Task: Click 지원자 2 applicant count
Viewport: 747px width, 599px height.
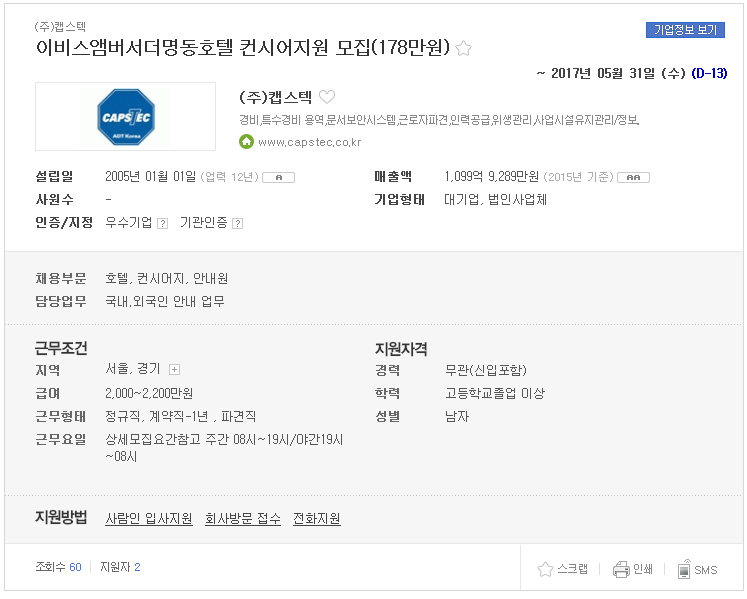Action: click(120, 567)
